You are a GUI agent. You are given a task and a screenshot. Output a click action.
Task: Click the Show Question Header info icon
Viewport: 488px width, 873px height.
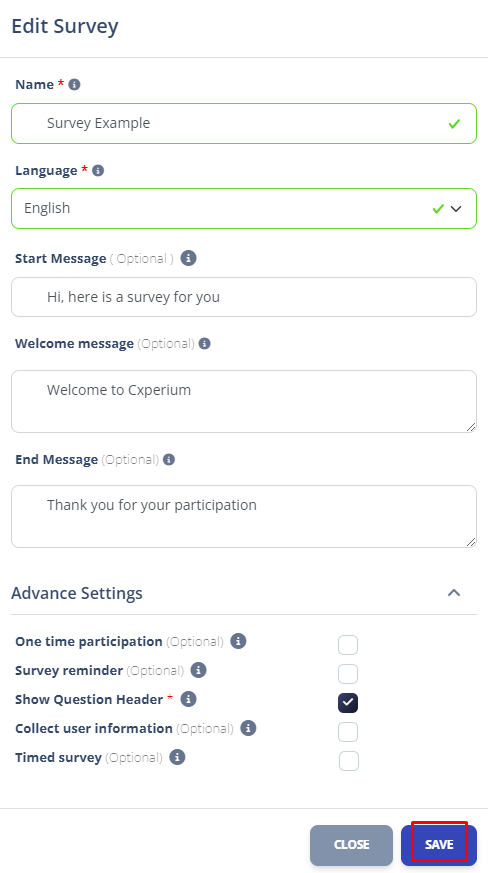tap(188, 699)
